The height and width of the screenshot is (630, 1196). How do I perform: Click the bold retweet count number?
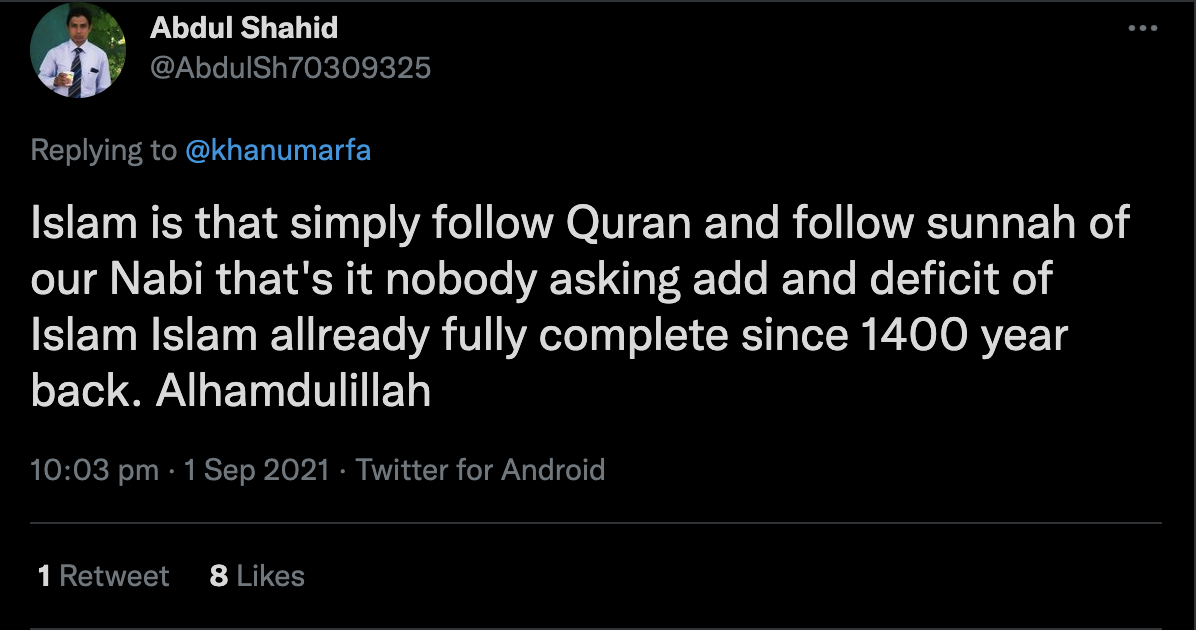coord(44,576)
